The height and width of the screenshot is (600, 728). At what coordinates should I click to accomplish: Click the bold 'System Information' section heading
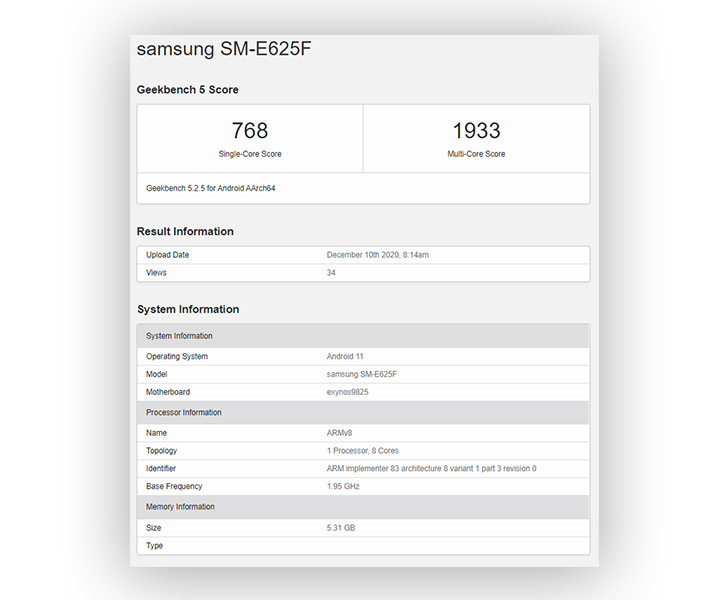188,309
